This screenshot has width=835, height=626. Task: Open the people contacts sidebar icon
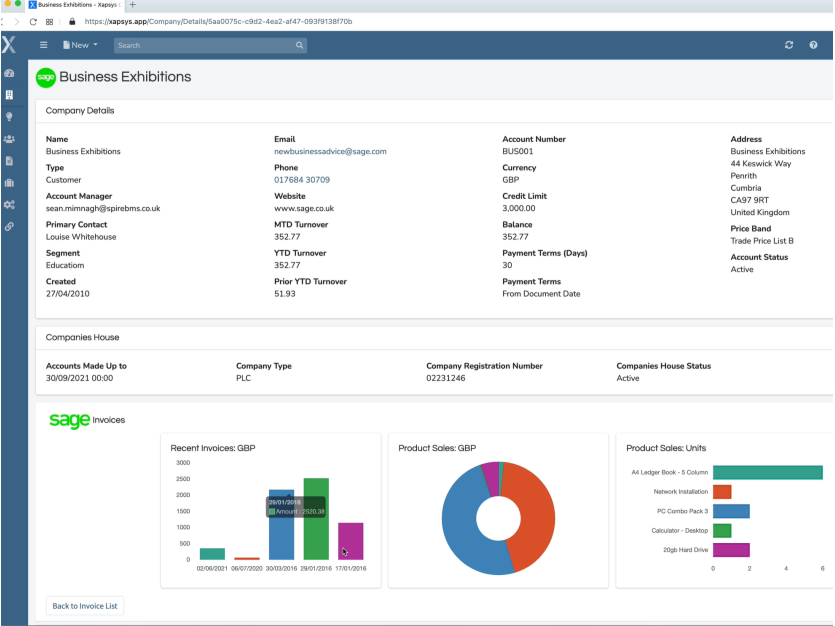tap(9, 139)
